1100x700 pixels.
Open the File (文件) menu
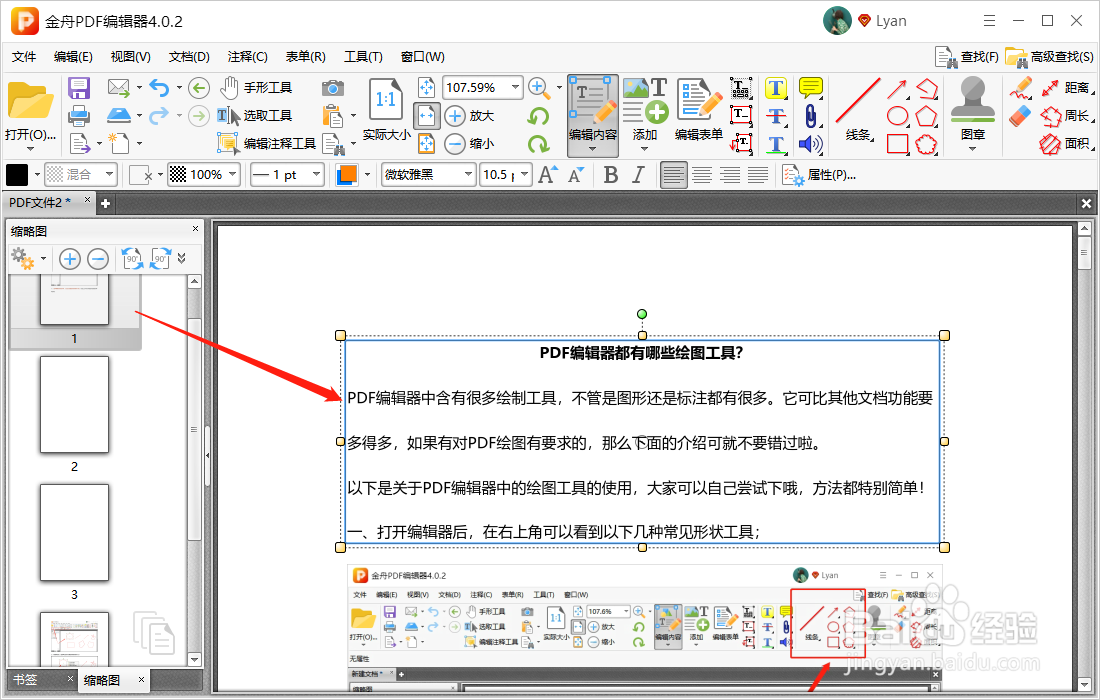[x=24, y=57]
